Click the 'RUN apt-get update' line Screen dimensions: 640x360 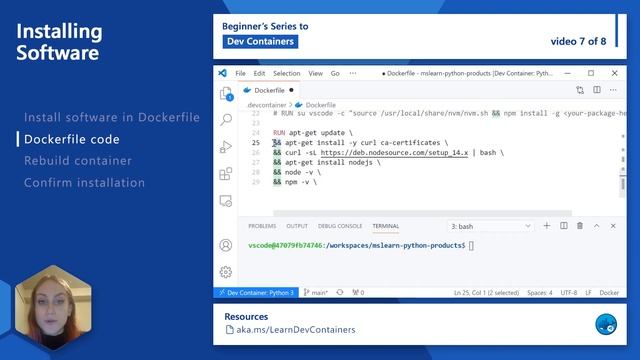pyautogui.click(x=313, y=133)
